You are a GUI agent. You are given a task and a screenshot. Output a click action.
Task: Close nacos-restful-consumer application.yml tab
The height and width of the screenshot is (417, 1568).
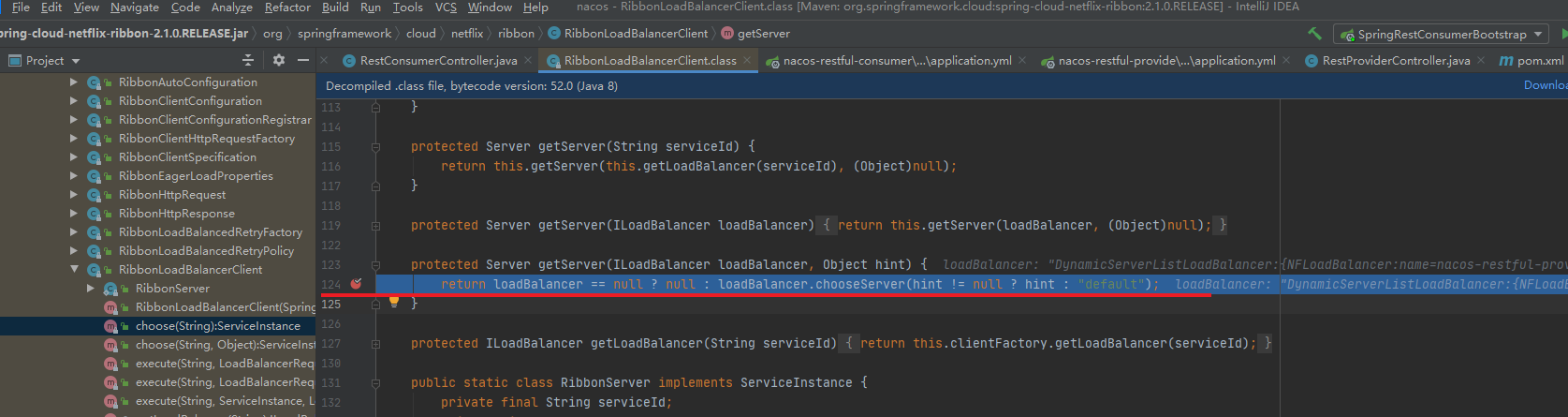point(1022,60)
